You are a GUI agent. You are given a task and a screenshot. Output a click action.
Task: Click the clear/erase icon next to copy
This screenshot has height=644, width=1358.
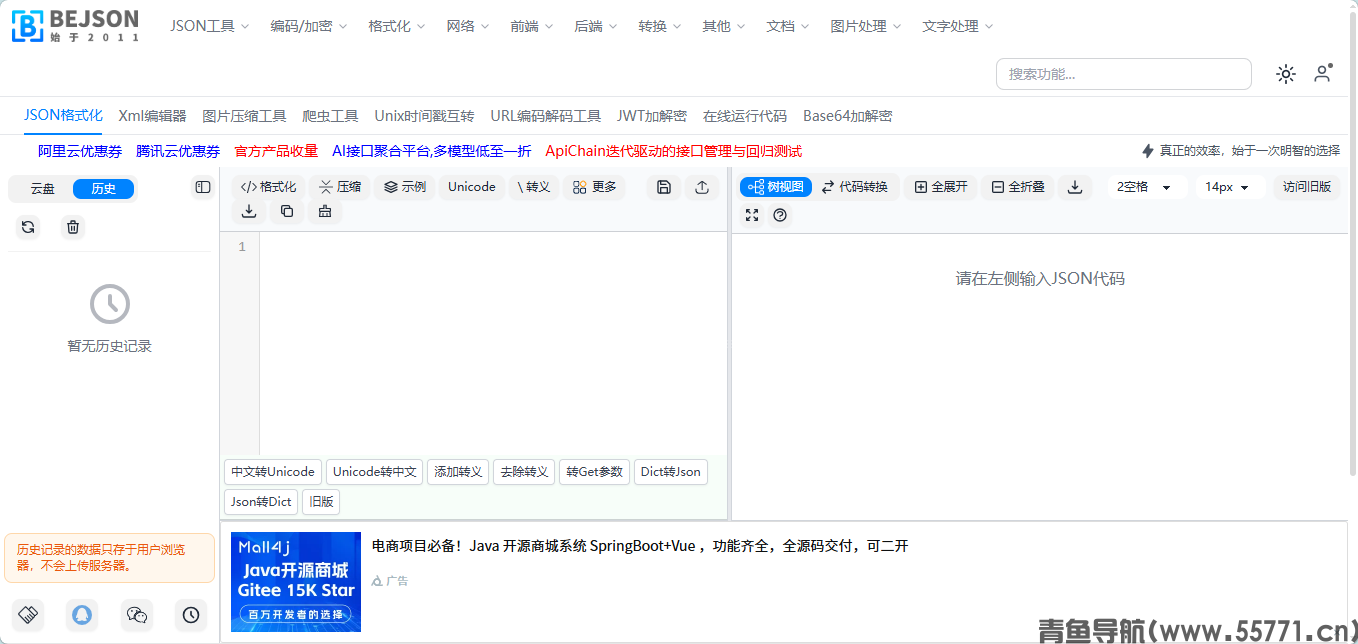[325, 211]
